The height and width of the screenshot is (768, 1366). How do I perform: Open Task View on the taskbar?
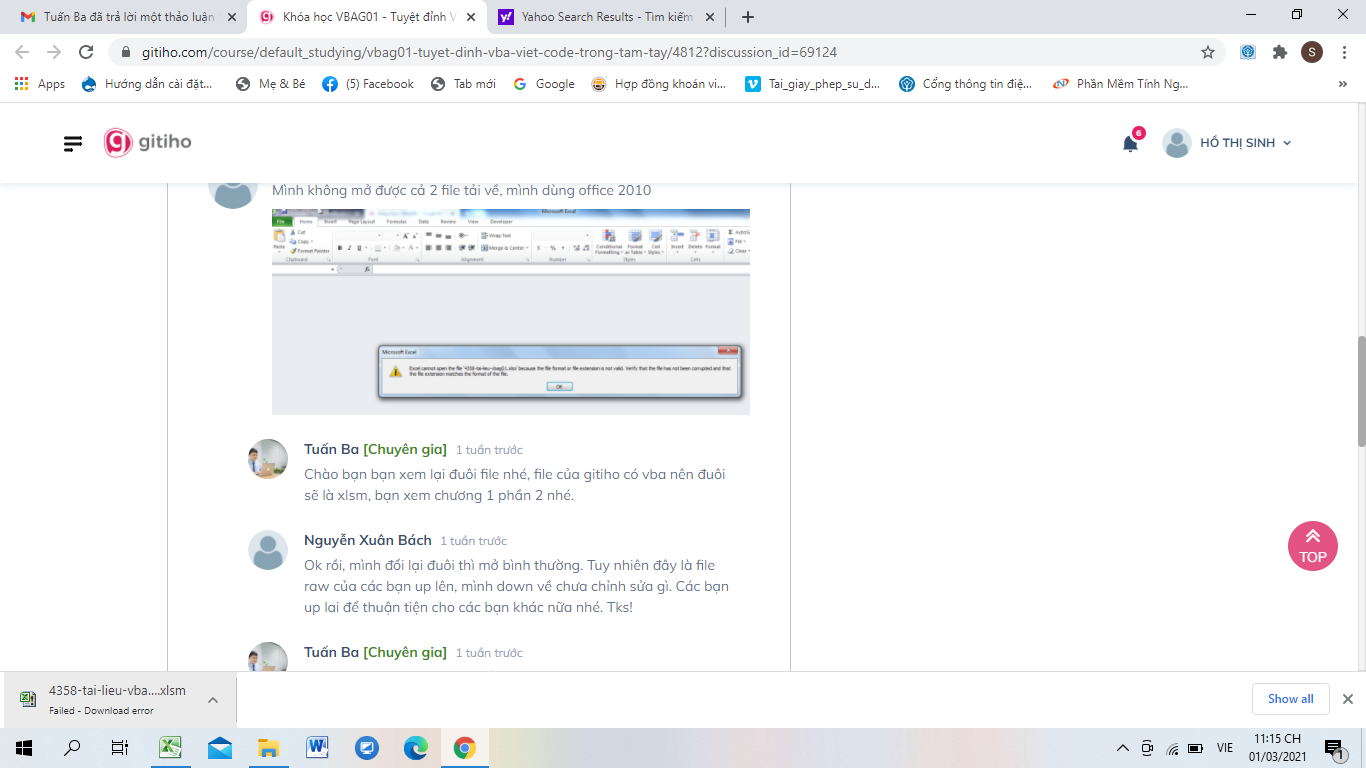(x=120, y=748)
